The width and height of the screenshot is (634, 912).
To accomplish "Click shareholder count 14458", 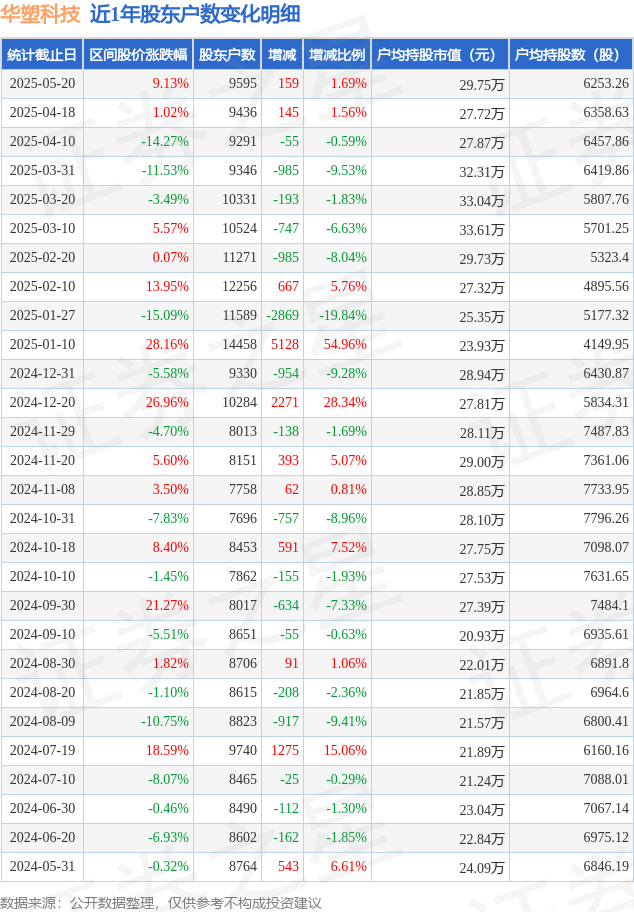I will pyautogui.click(x=240, y=344).
